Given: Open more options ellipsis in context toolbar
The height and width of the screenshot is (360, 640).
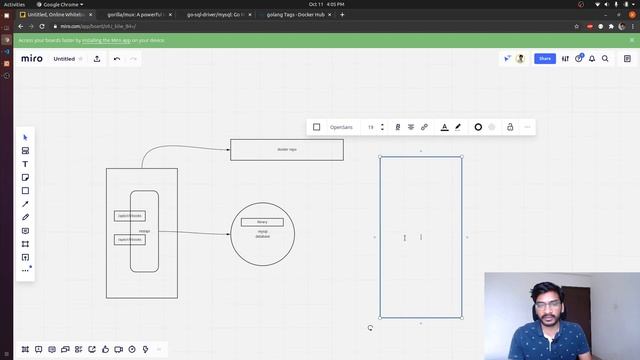Looking at the screenshot, I should pyautogui.click(x=527, y=127).
